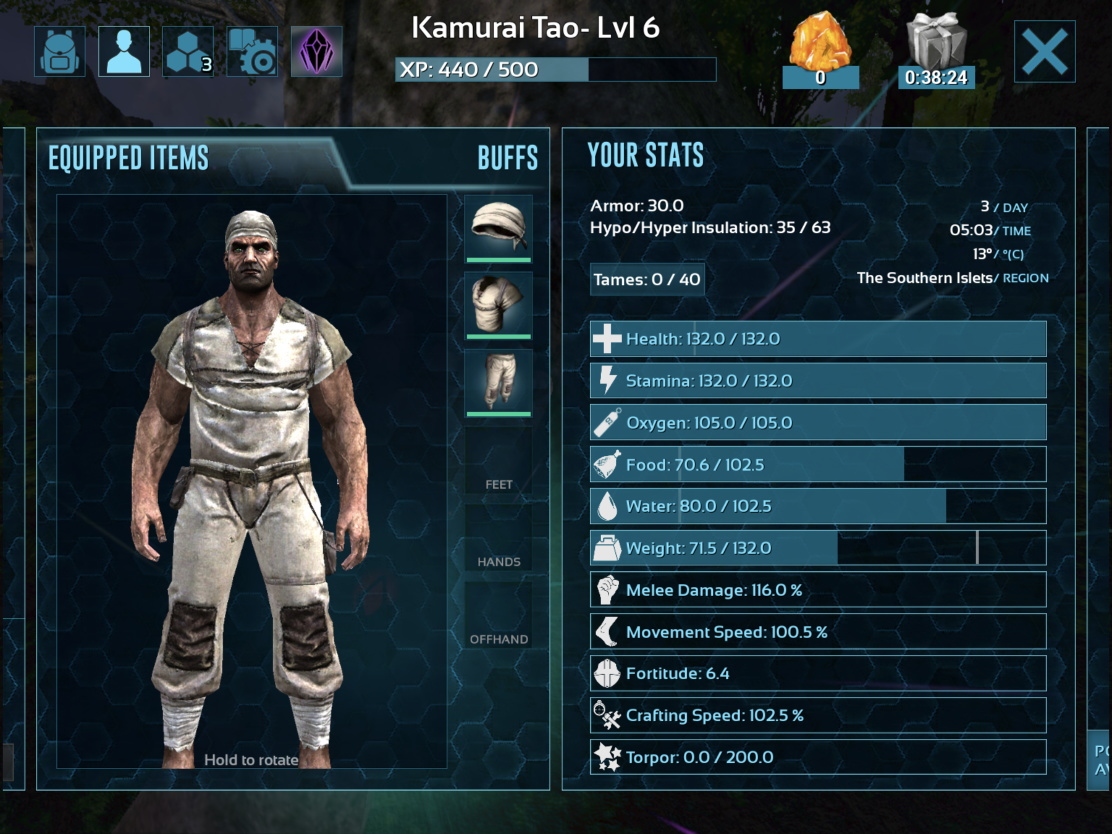Open the engrams hexagon icon
Image resolution: width=1112 pixels, height=834 pixels.
point(188,51)
